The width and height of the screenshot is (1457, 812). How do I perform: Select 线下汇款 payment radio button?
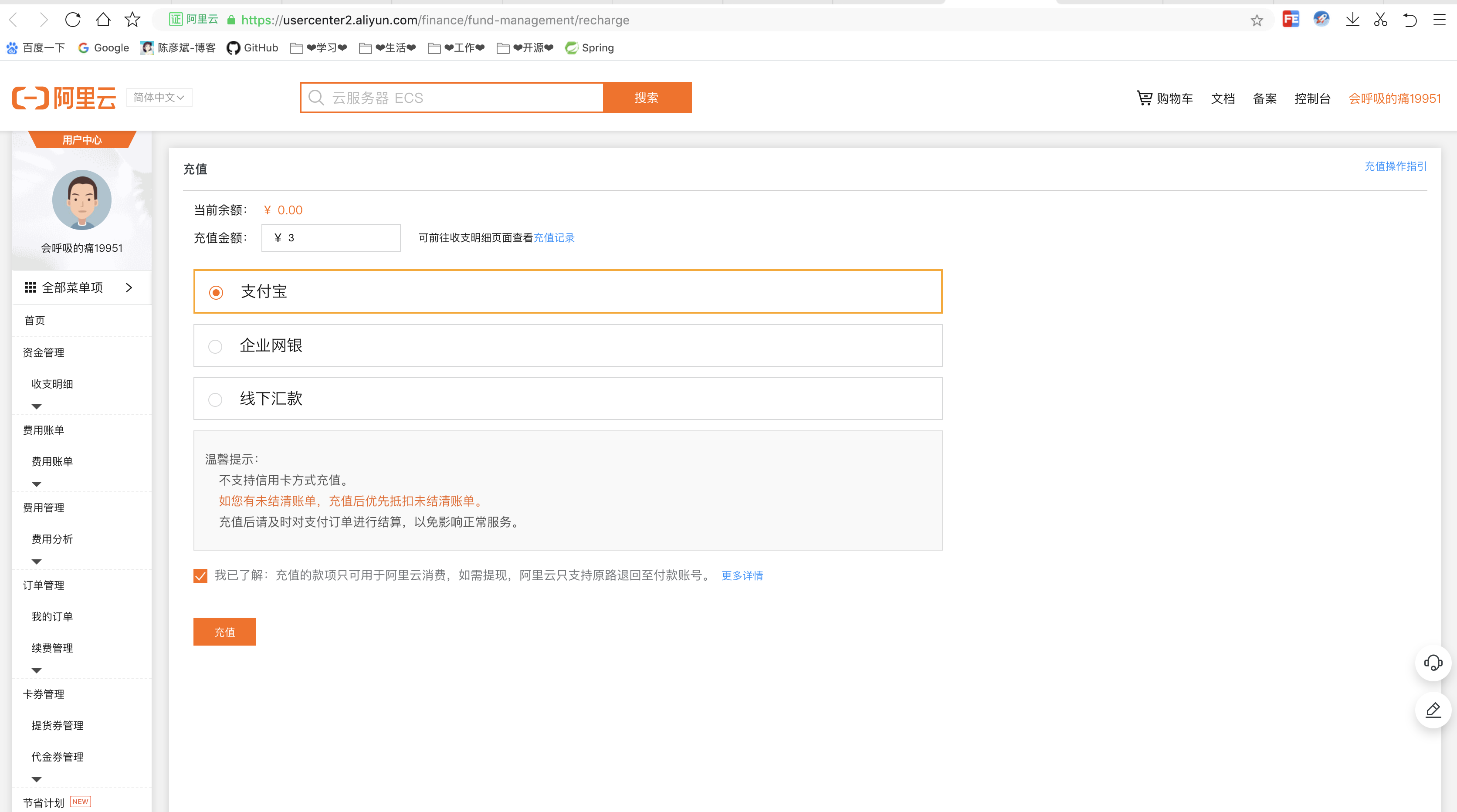[x=215, y=399]
